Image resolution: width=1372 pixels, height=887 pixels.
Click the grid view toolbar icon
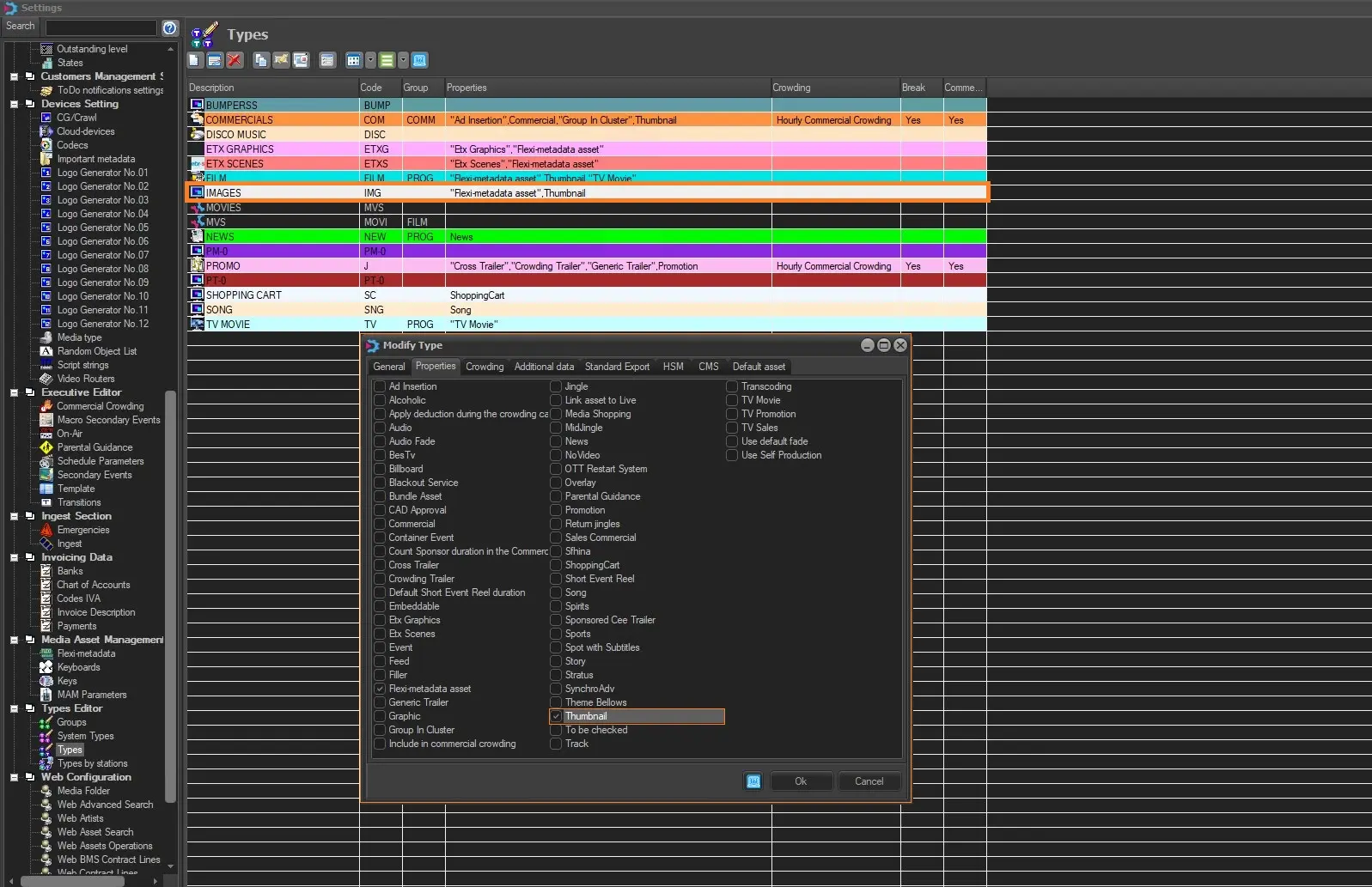[x=353, y=60]
